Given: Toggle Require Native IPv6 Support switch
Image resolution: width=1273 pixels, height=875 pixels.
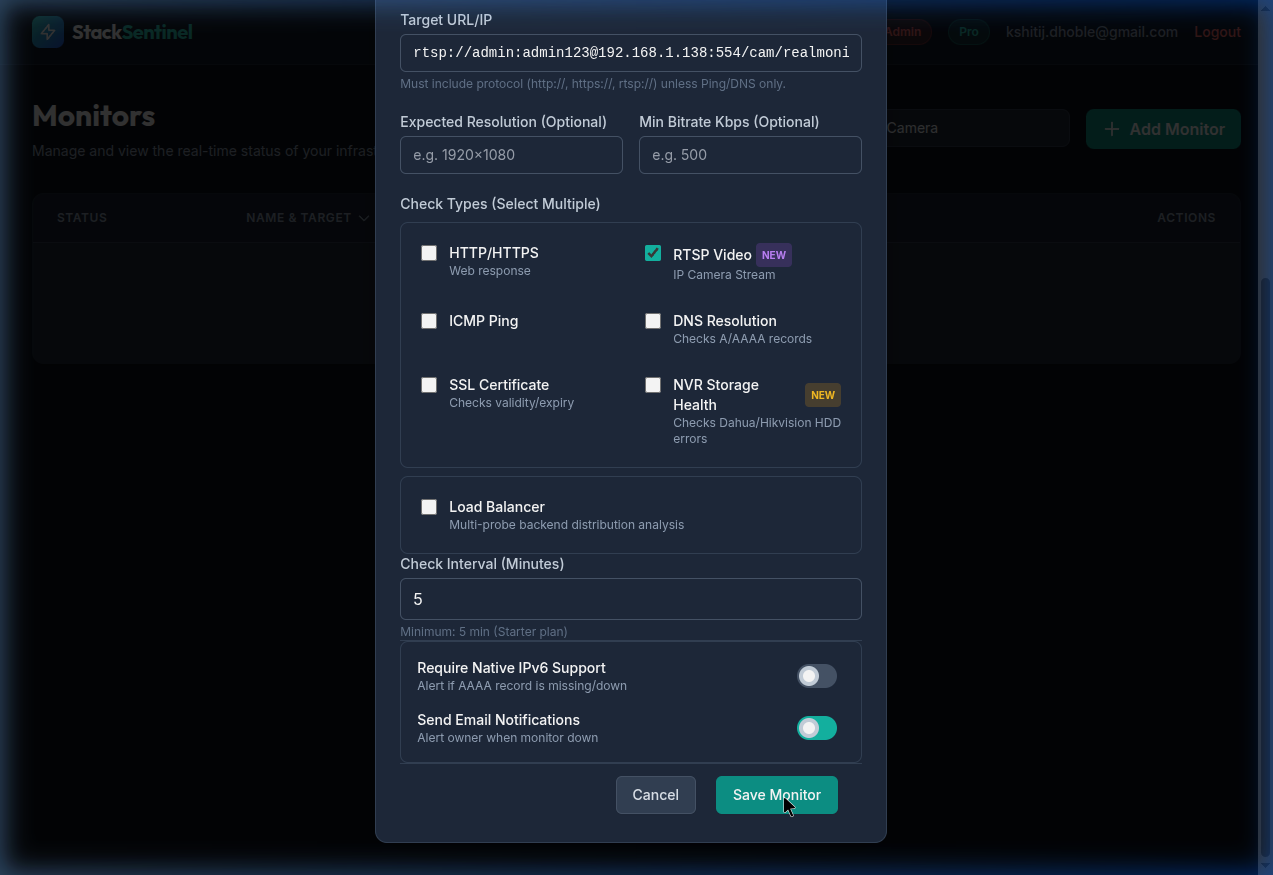Looking at the screenshot, I should click(x=817, y=676).
